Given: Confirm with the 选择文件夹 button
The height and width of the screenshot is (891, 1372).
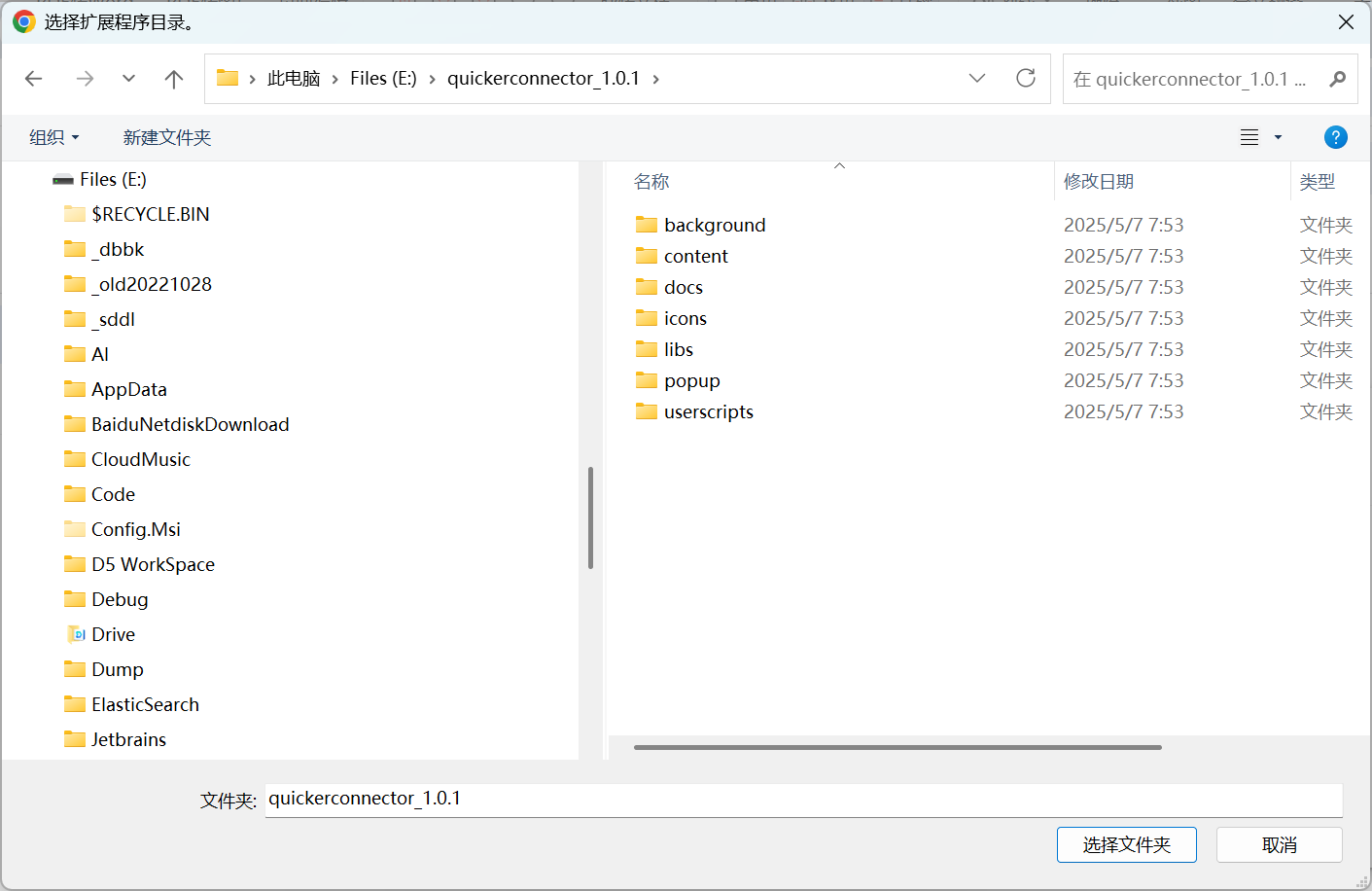Looking at the screenshot, I should tap(1127, 844).
